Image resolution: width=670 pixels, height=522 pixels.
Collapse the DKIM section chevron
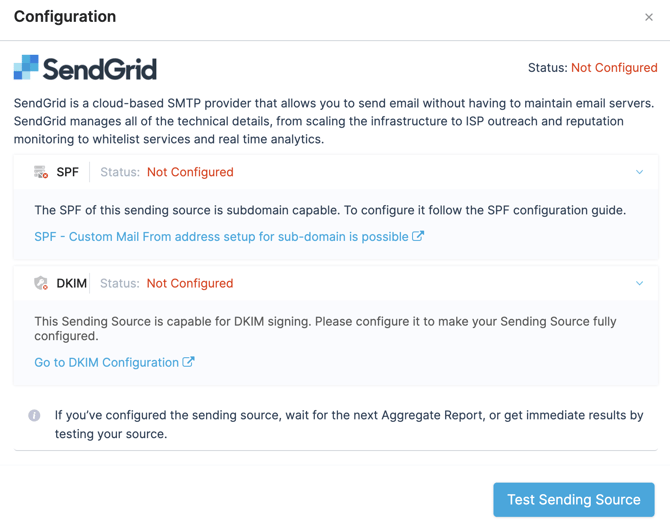[x=639, y=283]
